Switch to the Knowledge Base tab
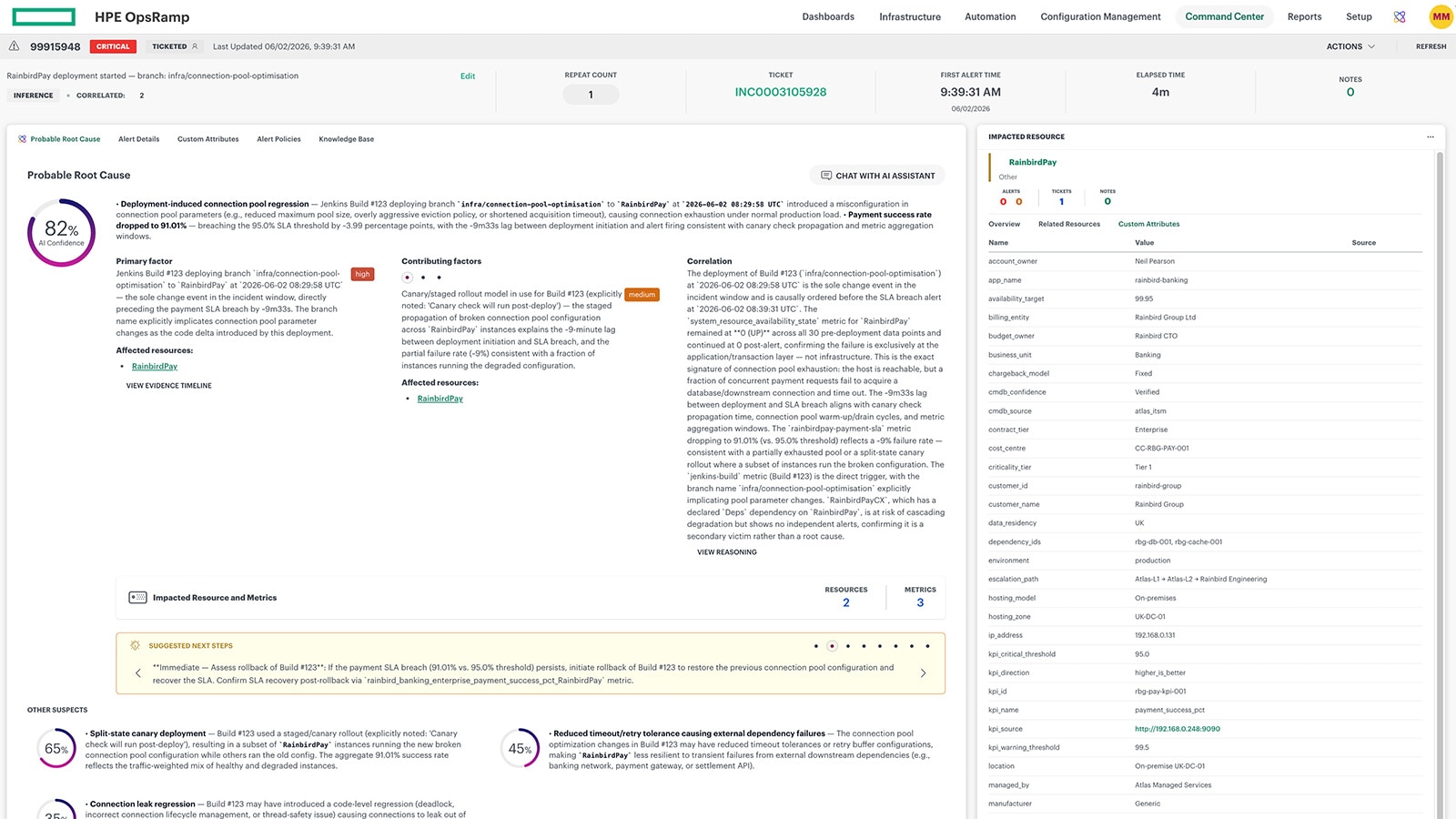1456x819 pixels. 346,139
